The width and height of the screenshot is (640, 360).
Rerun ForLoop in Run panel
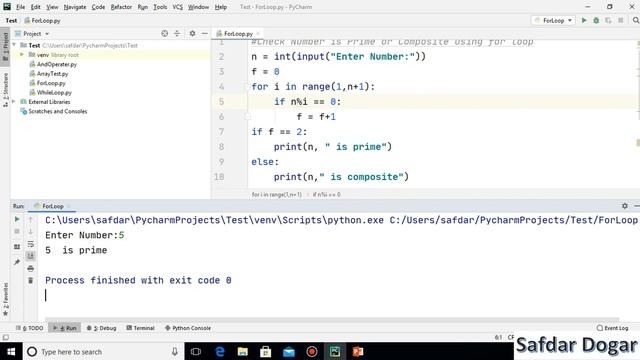pyautogui.click(x=17, y=219)
